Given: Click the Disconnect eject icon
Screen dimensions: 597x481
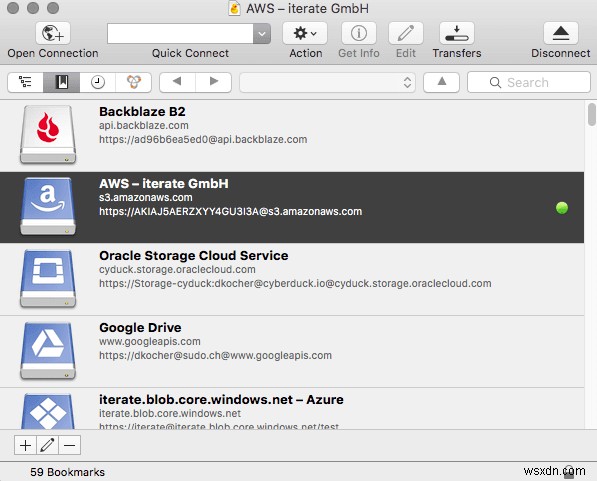Looking at the screenshot, I should [x=560, y=33].
